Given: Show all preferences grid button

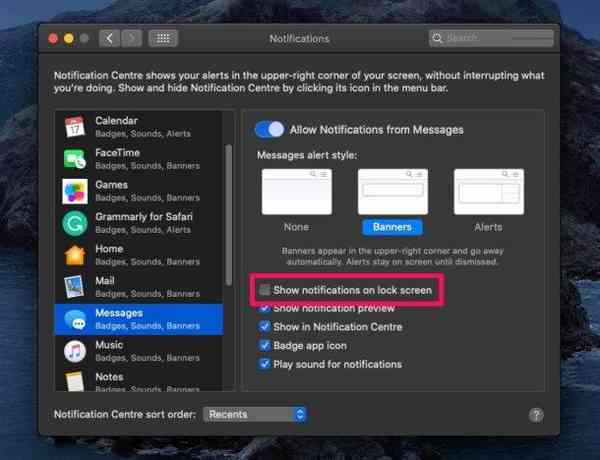Looking at the screenshot, I should [163, 38].
